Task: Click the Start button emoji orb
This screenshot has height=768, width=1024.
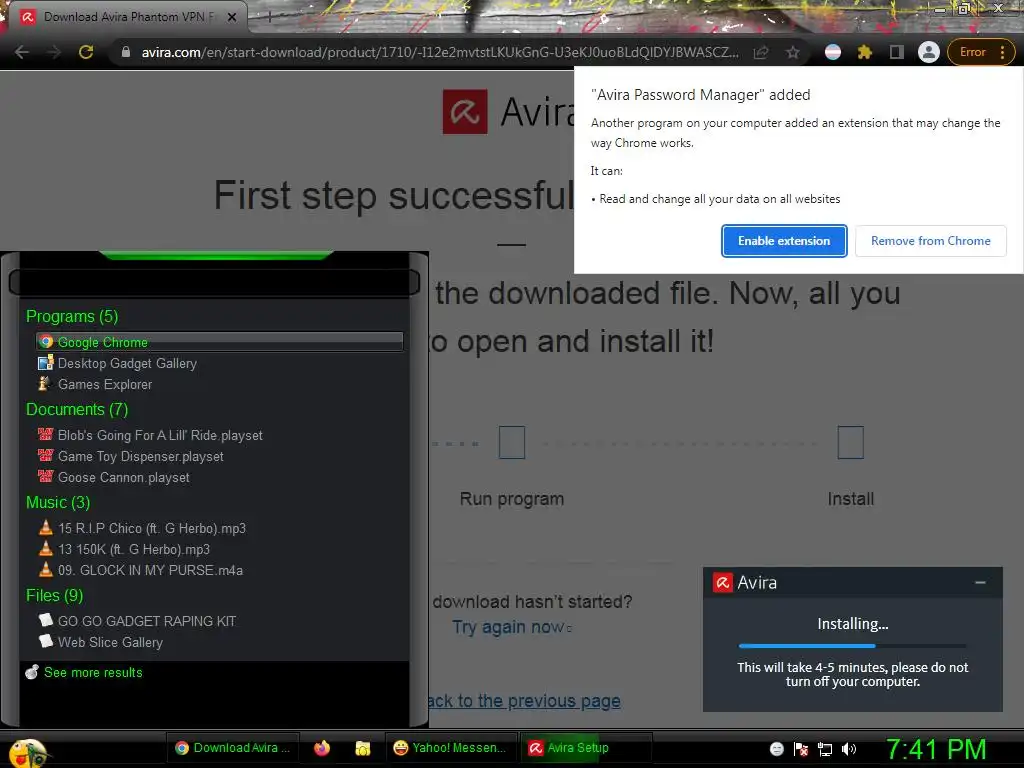Action: pyautogui.click(x=27, y=752)
